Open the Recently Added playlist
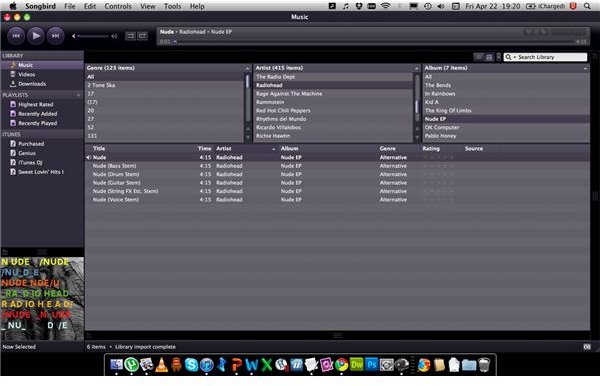This screenshot has height=386, width=600. 42,114
